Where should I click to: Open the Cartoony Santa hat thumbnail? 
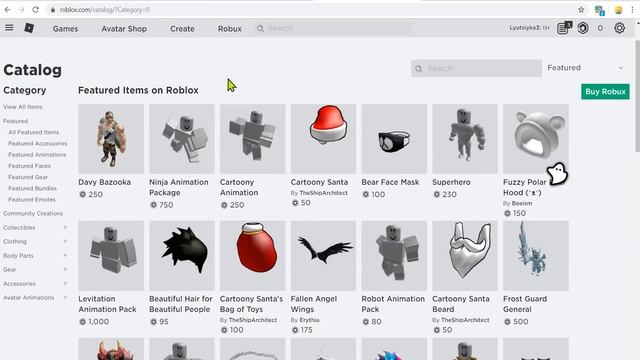[323, 139]
